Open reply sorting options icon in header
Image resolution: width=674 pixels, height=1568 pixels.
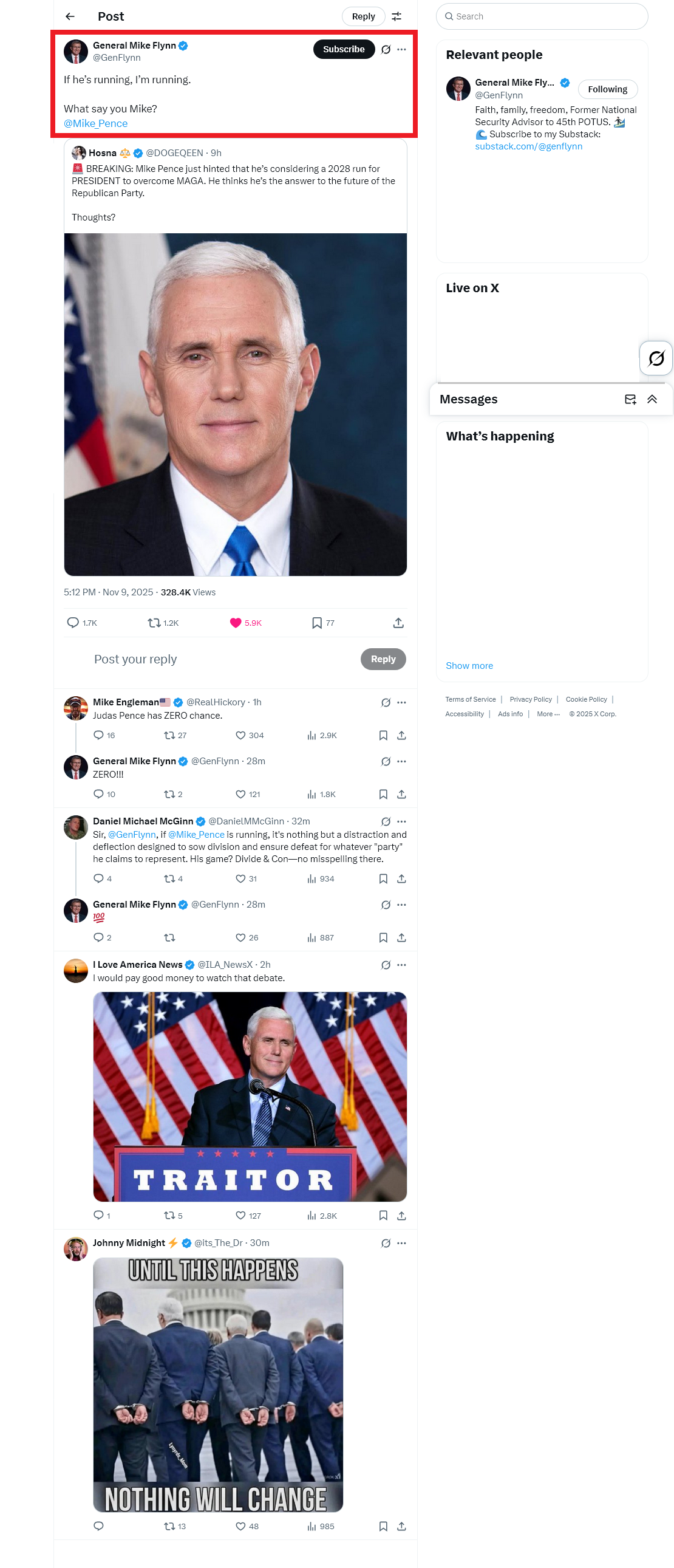[x=397, y=16]
